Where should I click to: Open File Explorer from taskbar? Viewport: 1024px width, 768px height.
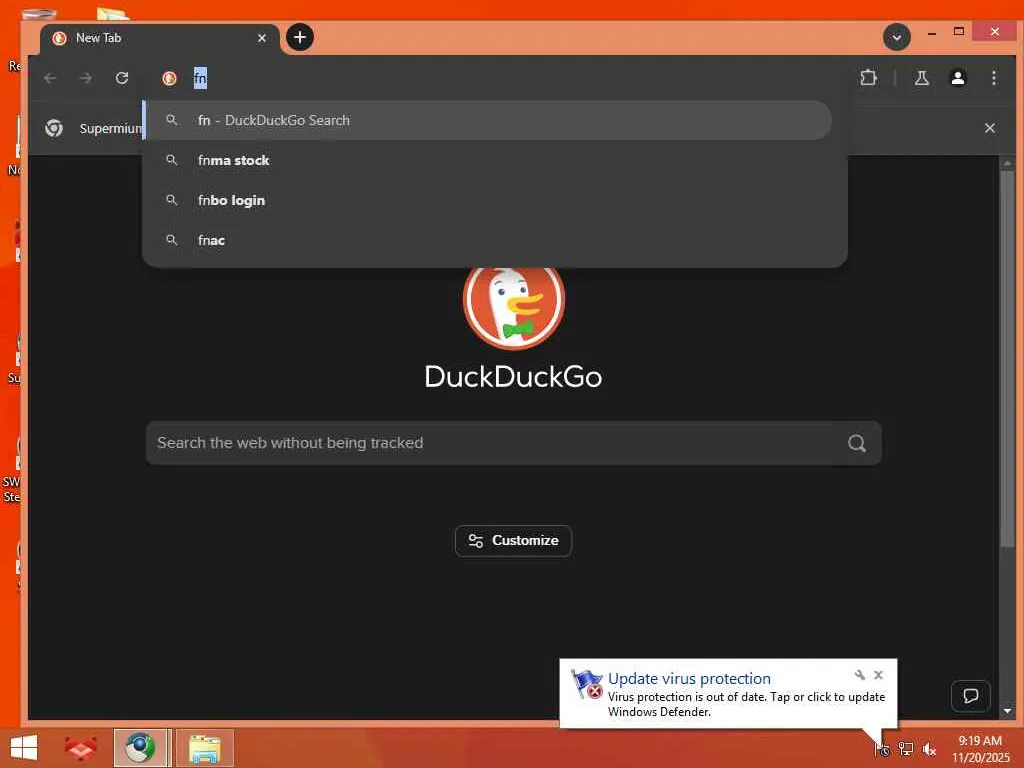click(205, 748)
